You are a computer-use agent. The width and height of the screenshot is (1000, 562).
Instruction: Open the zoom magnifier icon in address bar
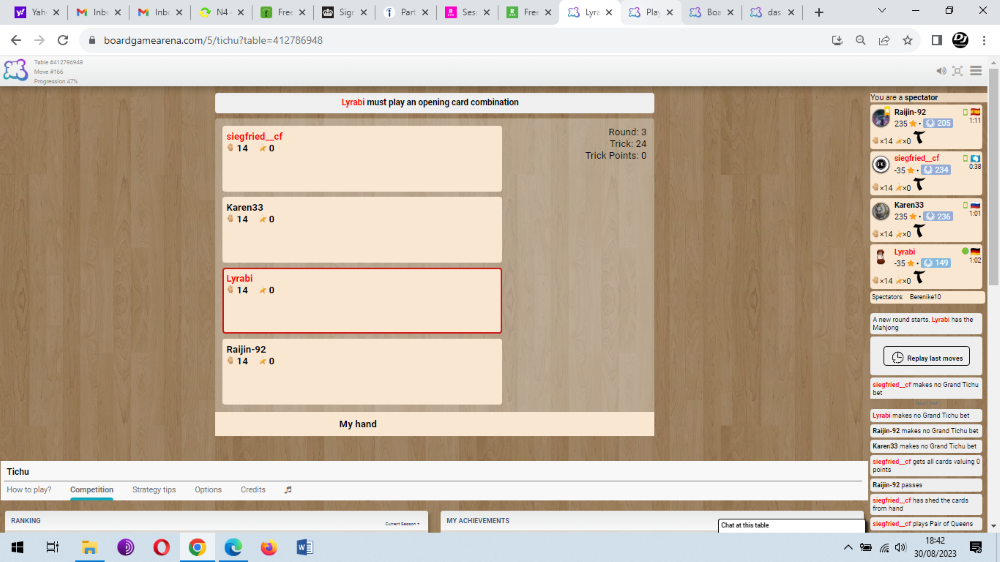(x=860, y=40)
